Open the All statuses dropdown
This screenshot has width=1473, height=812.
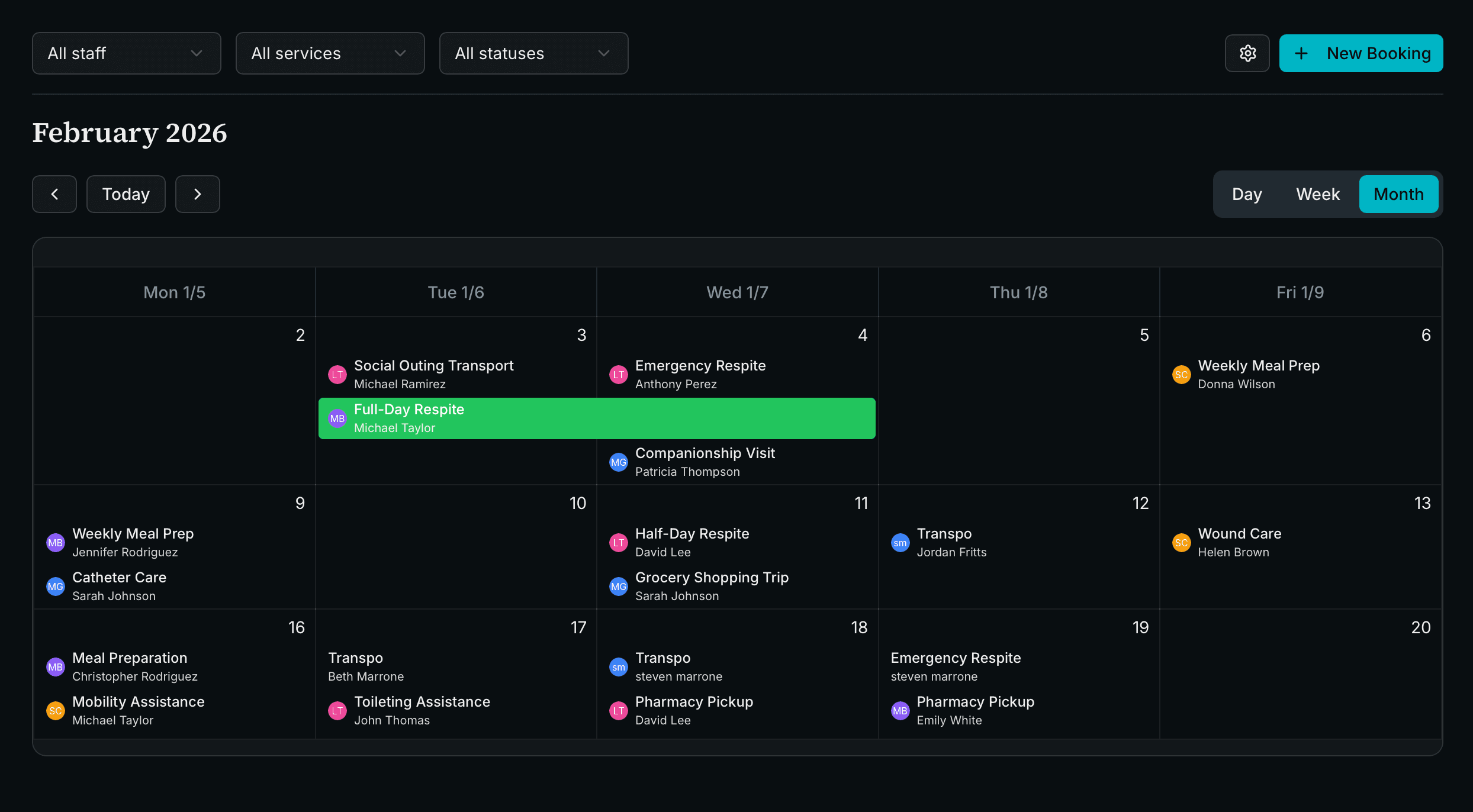pos(533,53)
